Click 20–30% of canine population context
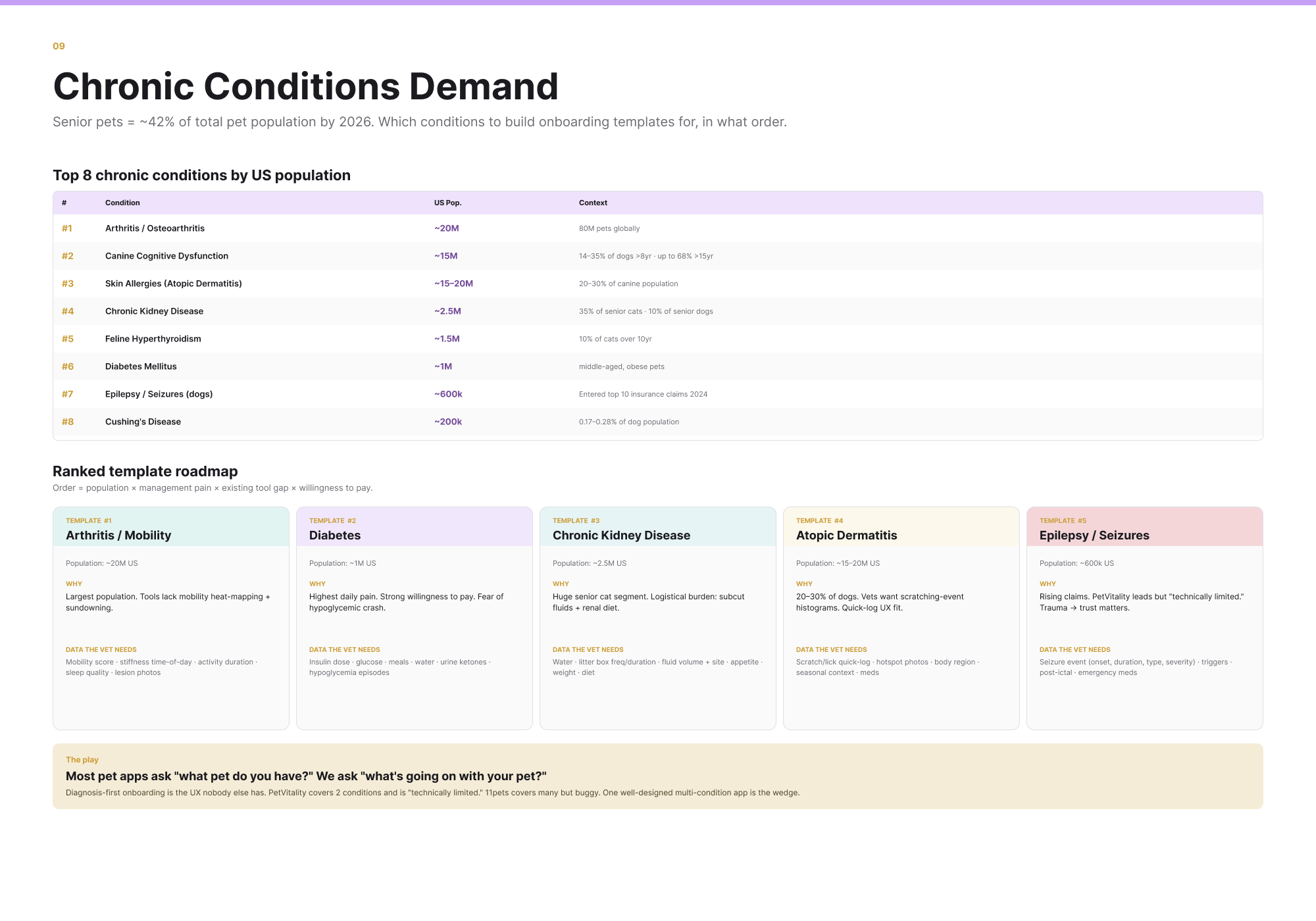 pos(628,284)
